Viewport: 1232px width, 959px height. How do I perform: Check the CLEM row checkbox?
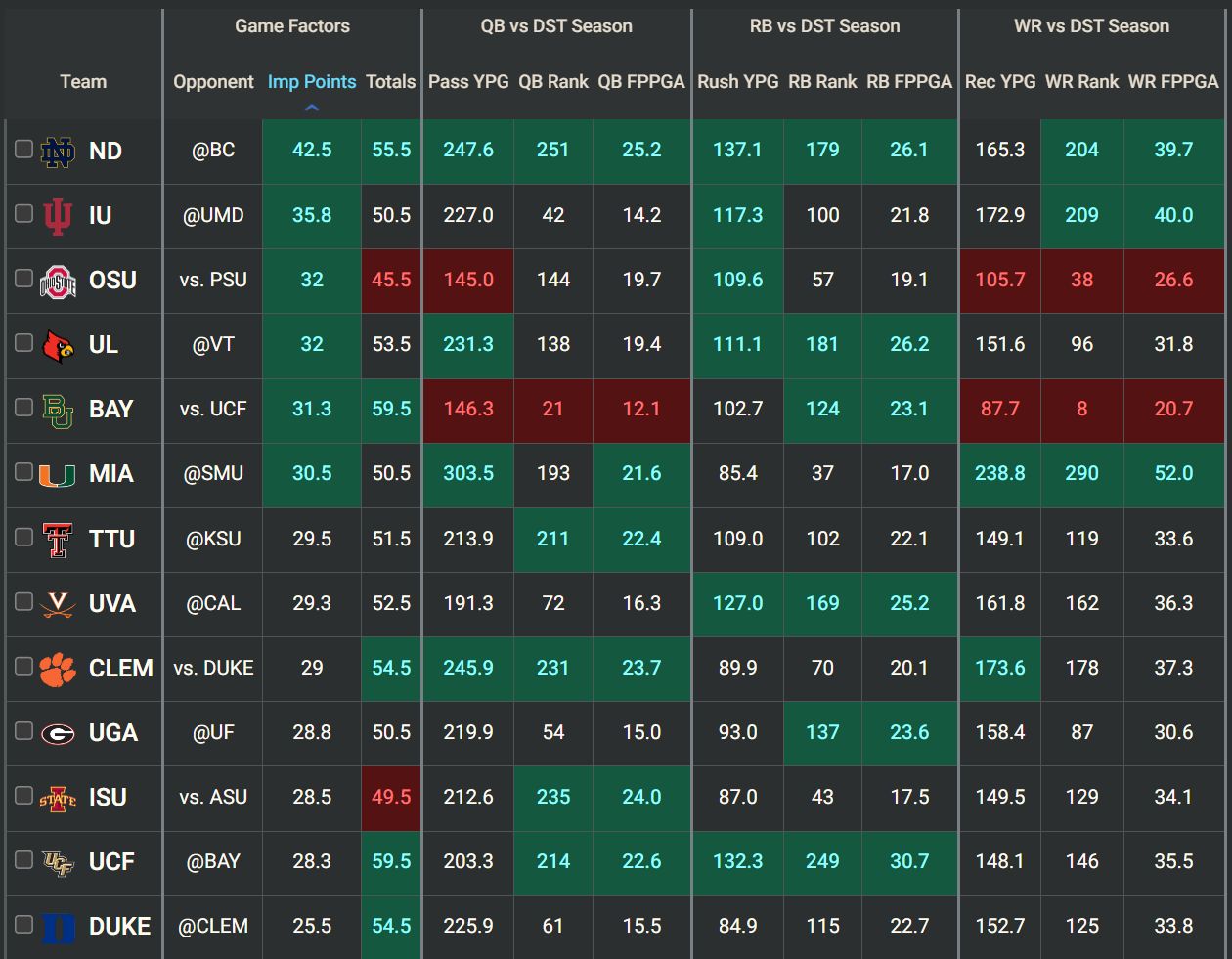pos(23,666)
